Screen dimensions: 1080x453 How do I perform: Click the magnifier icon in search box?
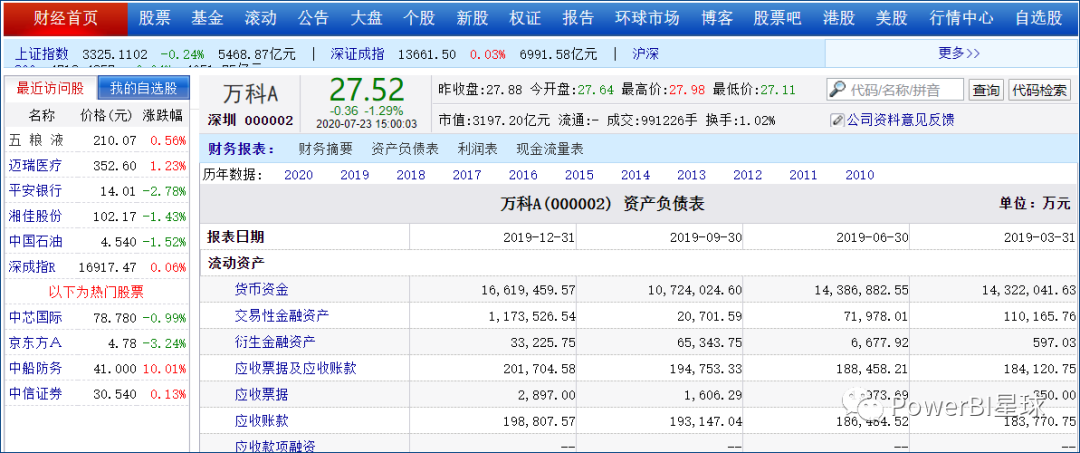coord(837,90)
